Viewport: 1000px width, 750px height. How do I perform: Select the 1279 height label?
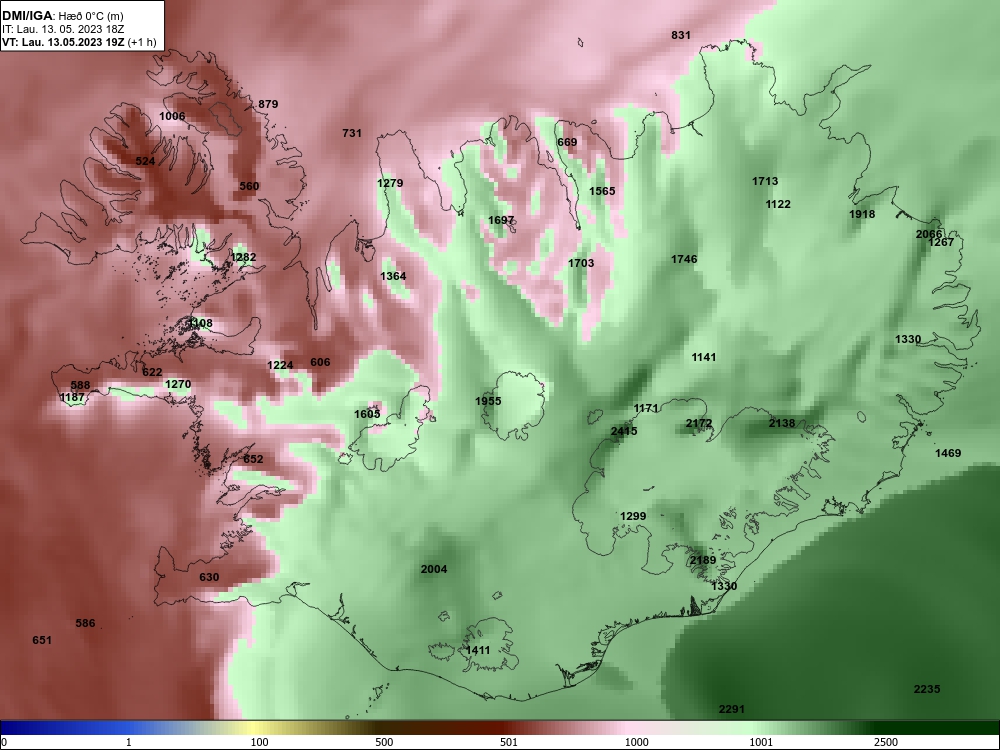[x=390, y=183]
